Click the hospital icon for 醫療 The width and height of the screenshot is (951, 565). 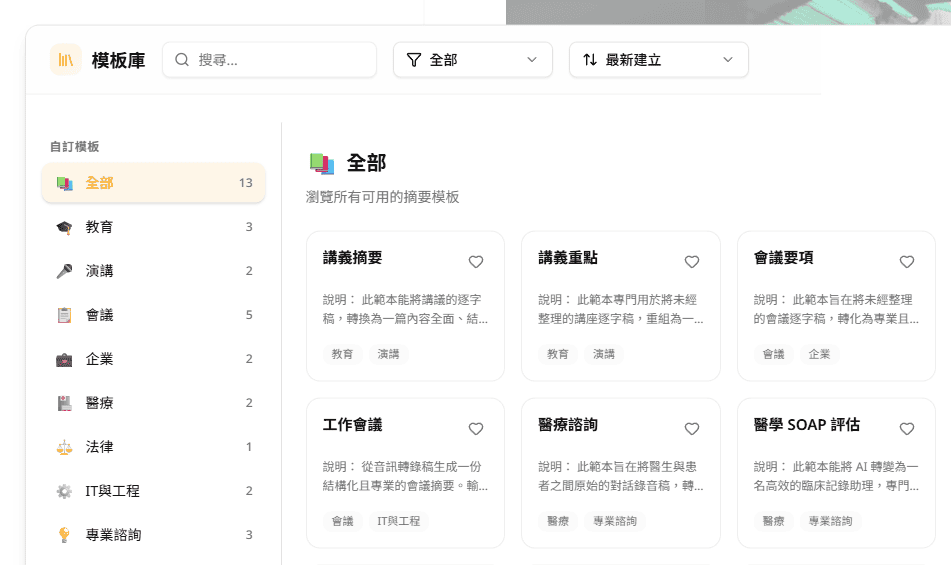(64, 403)
